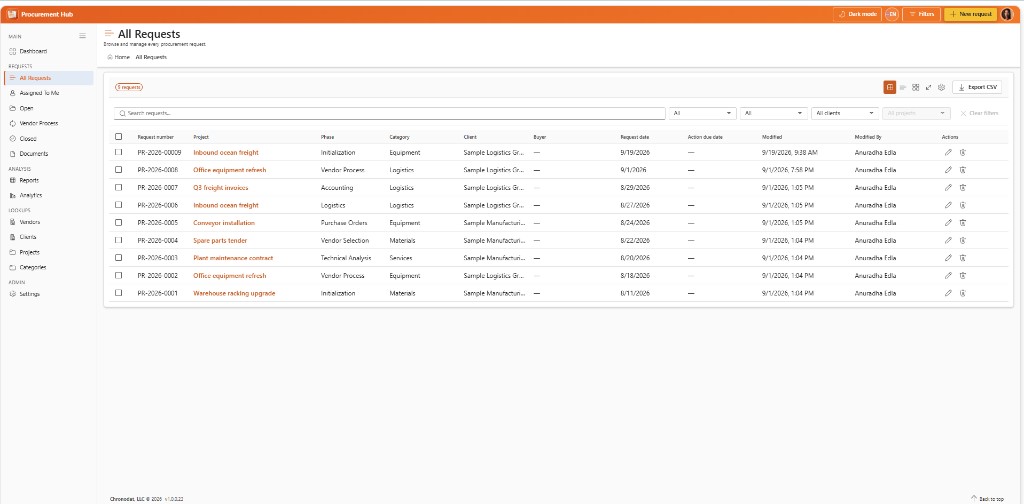Focus the Search requests field
The image size is (1024, 504).
pos(390,113)
